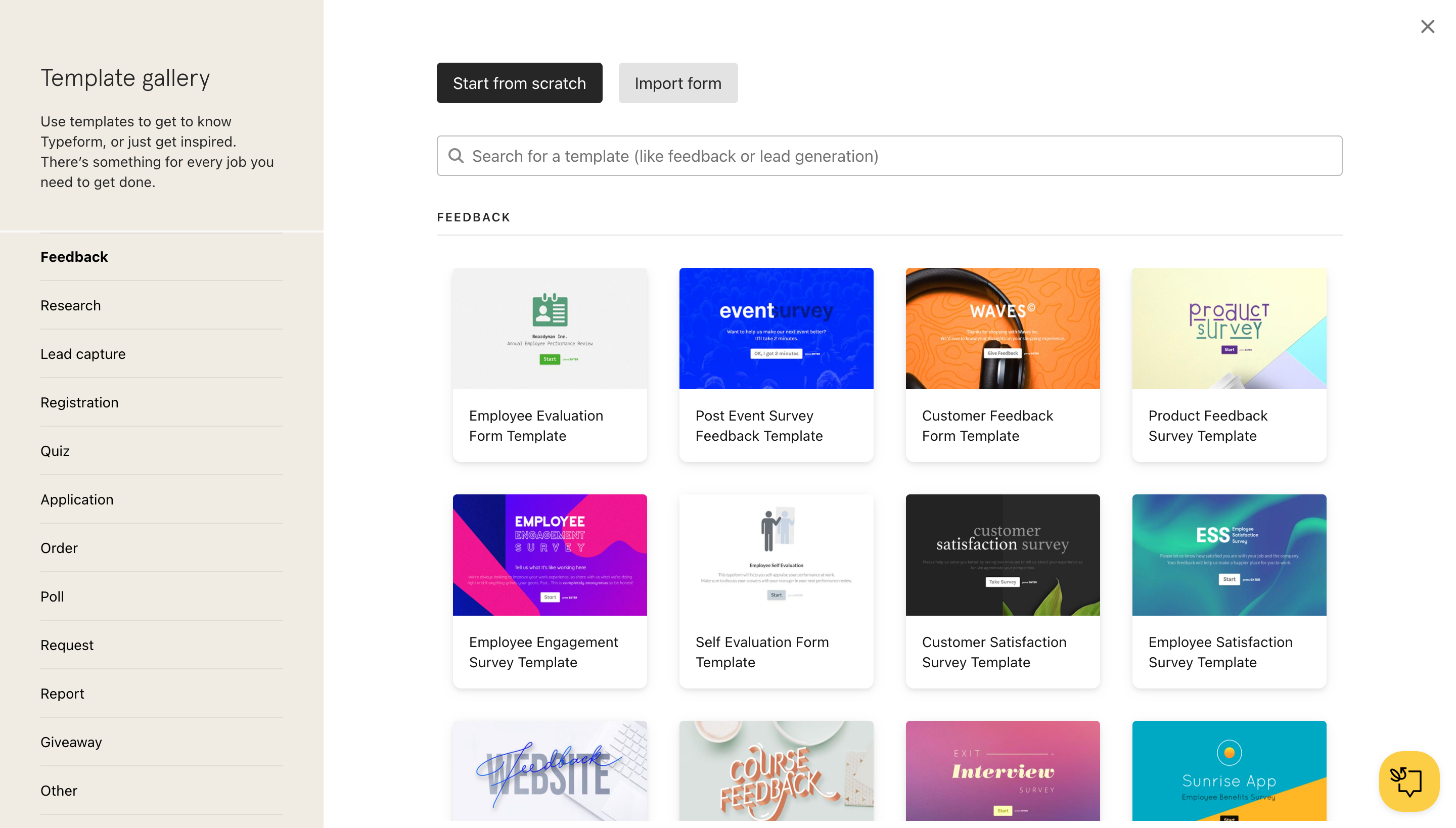This screenshot has width=1456, height=828.
Task: Focus the template search field
Action: [x=890, y=155]
